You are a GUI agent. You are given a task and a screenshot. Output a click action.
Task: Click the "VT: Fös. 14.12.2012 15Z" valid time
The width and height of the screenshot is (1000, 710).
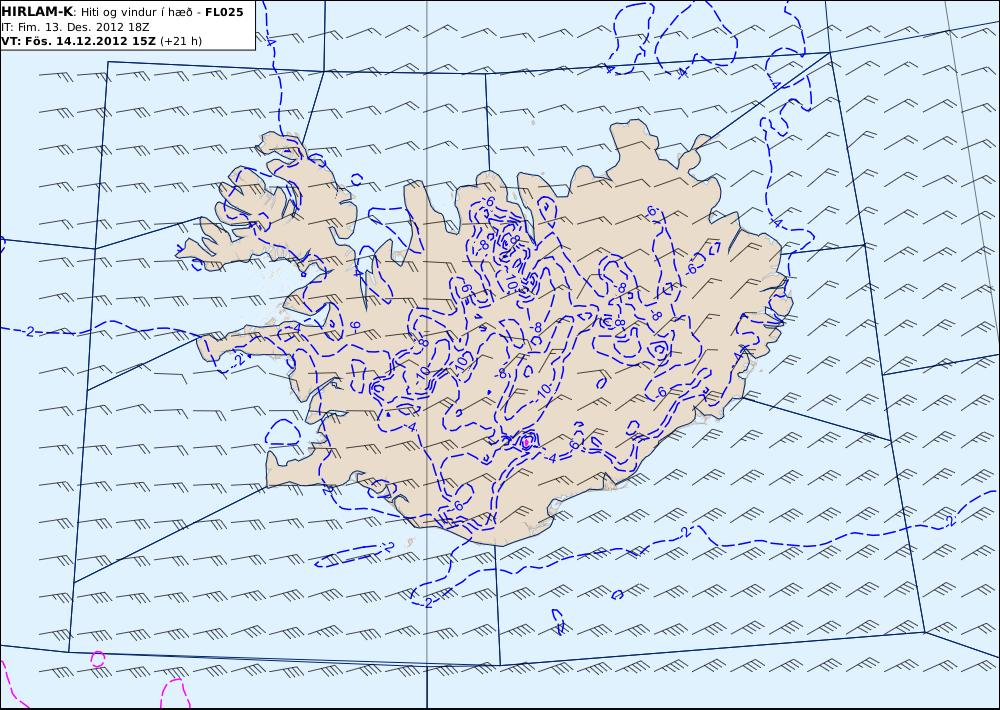click(x=78, y=41)
